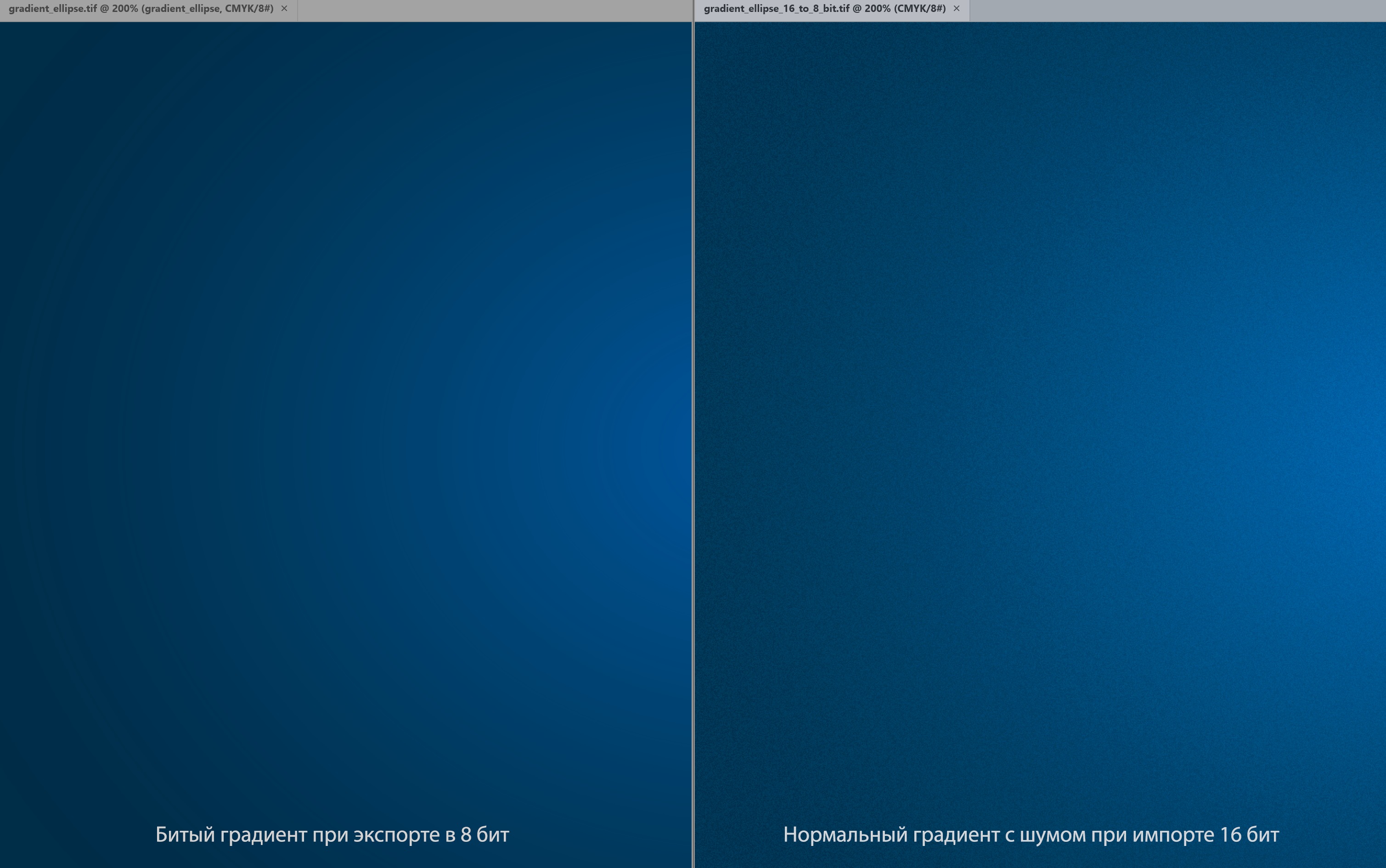Viewport: 1386px width, 868px height.
Task: Click "8 бит" in the left caption
Action: tap(485, 835)
